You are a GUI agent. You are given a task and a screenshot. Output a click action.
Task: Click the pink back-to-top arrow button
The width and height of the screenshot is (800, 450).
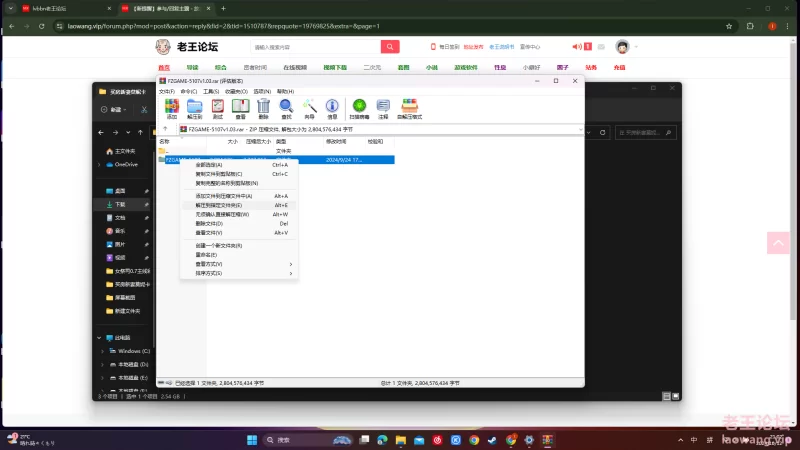pos(778,243)
